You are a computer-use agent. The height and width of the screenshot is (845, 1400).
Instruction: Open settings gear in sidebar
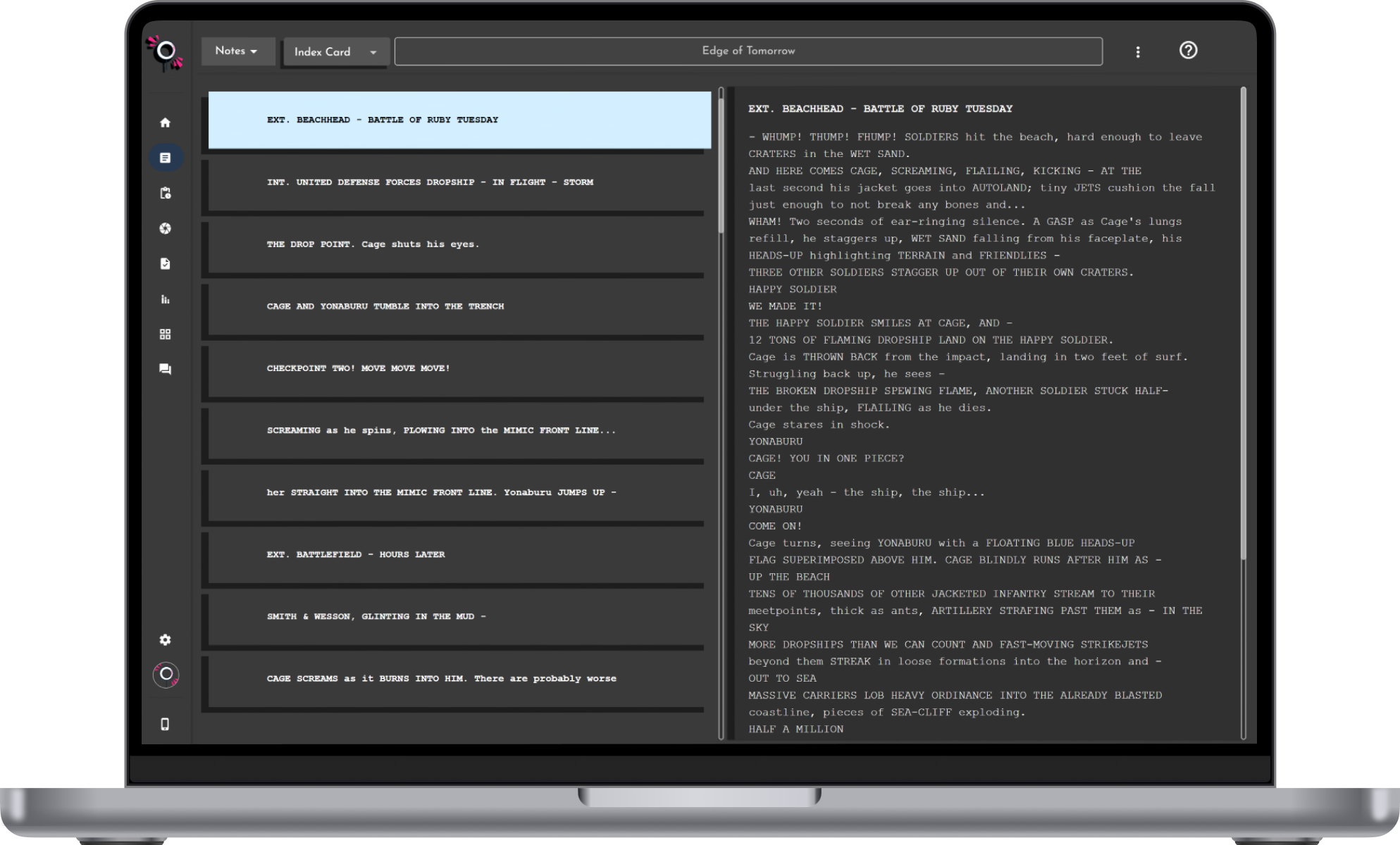coord(165,639)
